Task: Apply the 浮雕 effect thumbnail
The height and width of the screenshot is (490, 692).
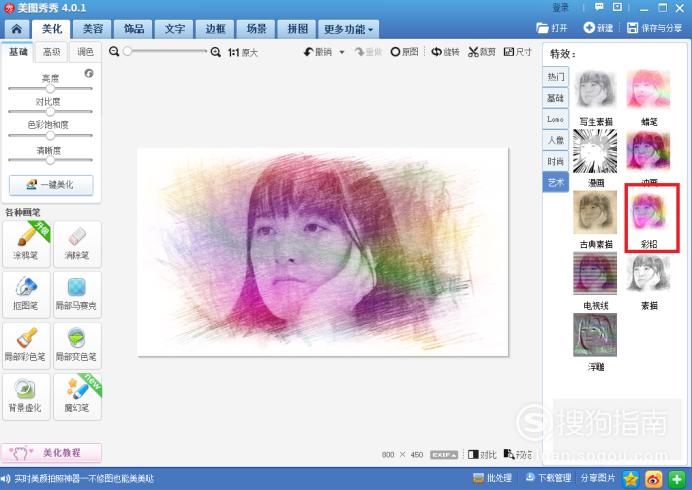Action: [595, 335]
